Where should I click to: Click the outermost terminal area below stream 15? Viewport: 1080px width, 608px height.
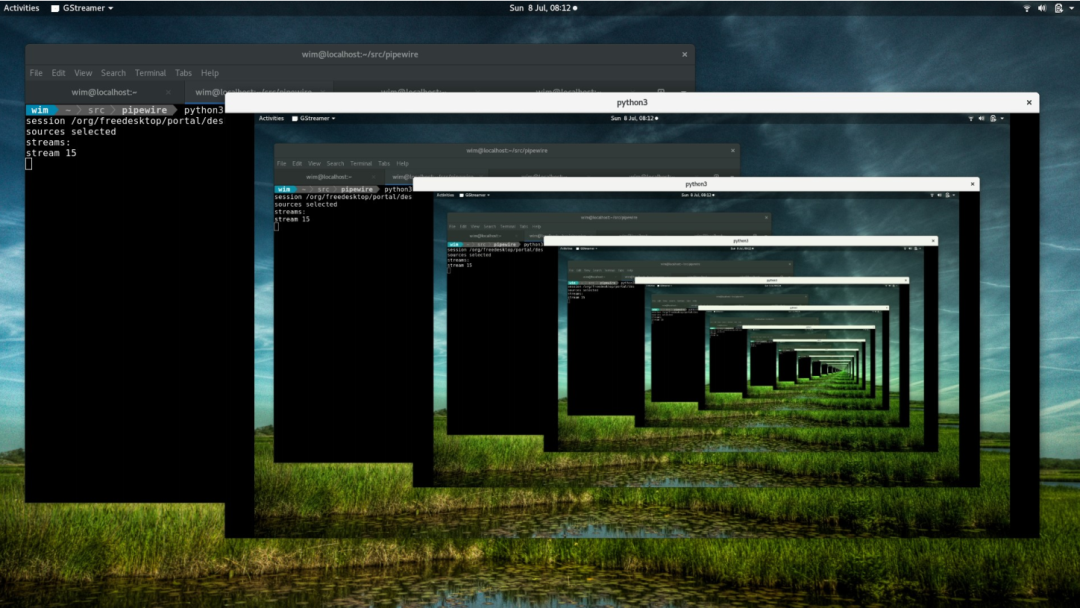pyautogui.click(x=120, y=330)
